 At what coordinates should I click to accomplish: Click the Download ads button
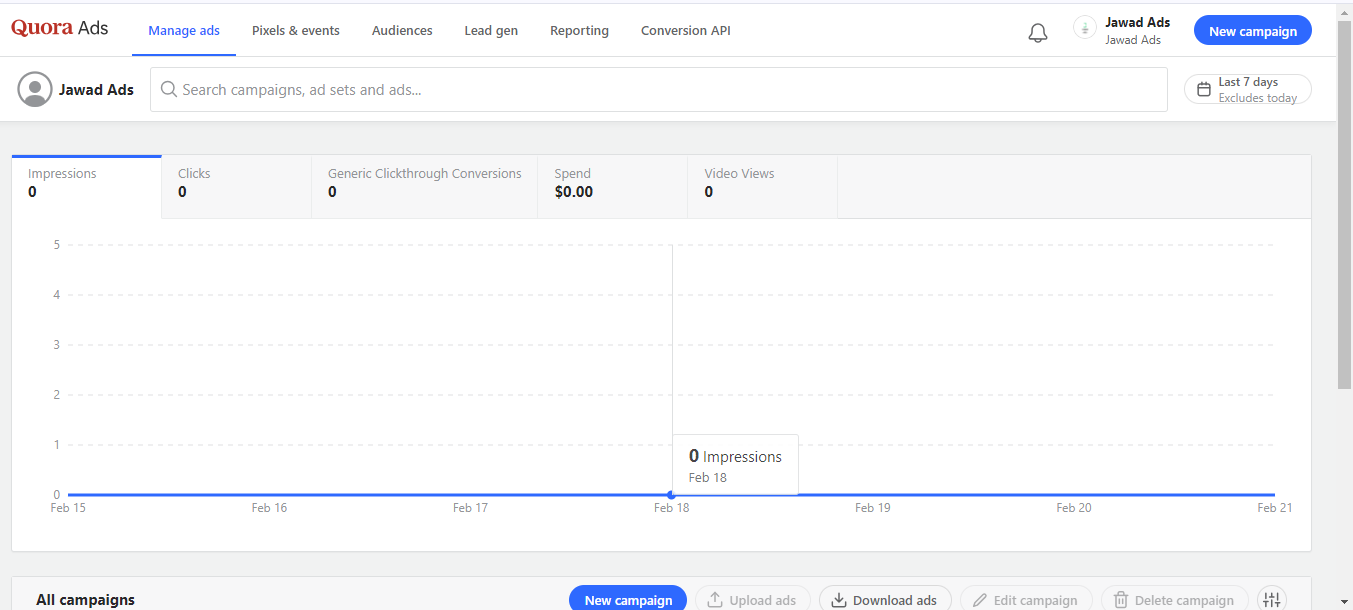point(884,599)
